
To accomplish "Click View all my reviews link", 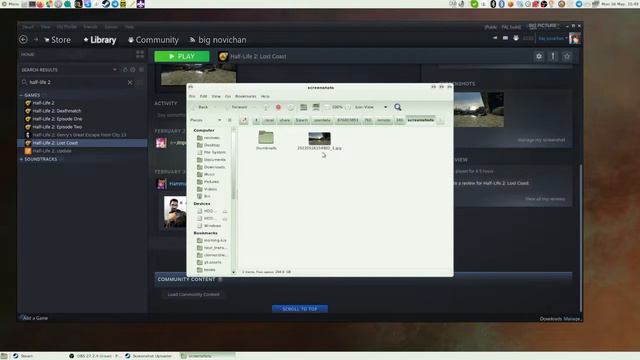I will [x=545, y=199].
